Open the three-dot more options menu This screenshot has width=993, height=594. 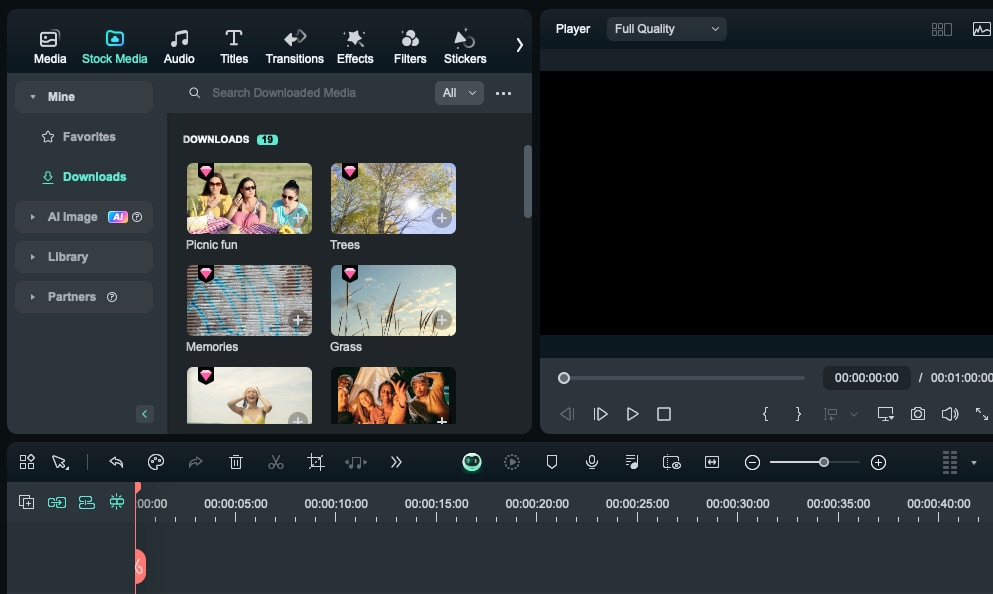coord(503,93)
